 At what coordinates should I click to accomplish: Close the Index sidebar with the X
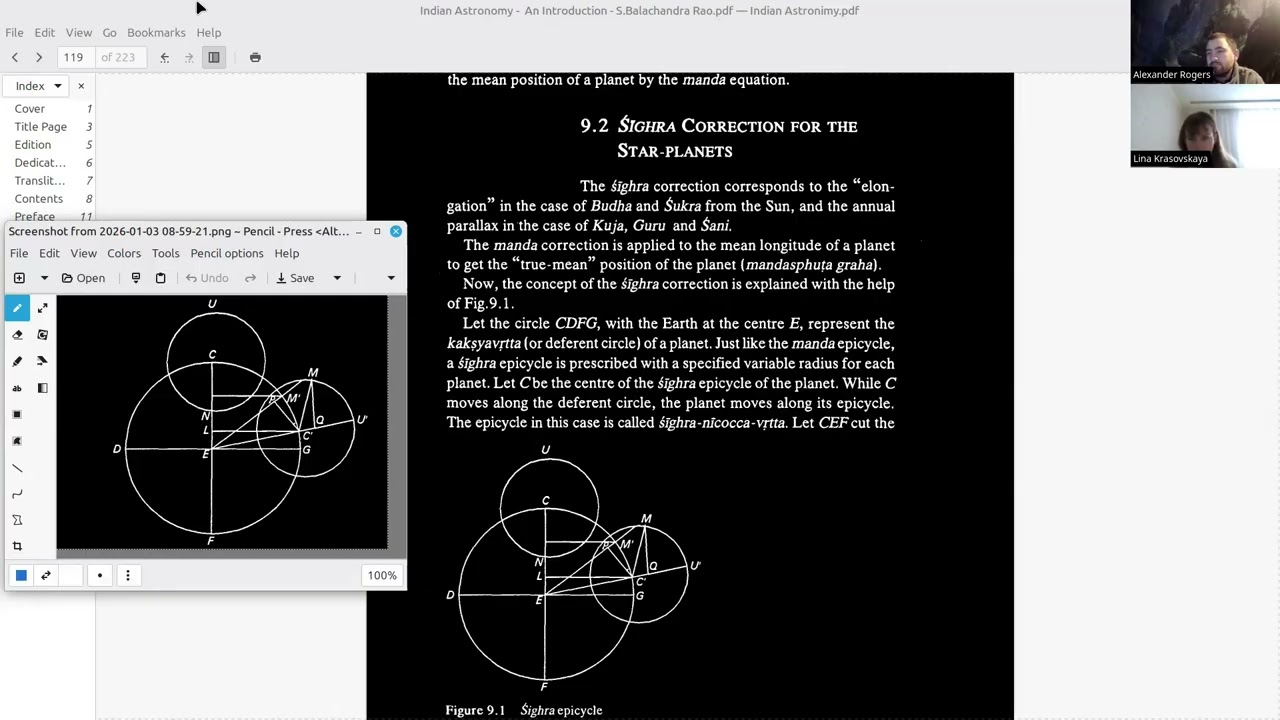pos(81,86)
